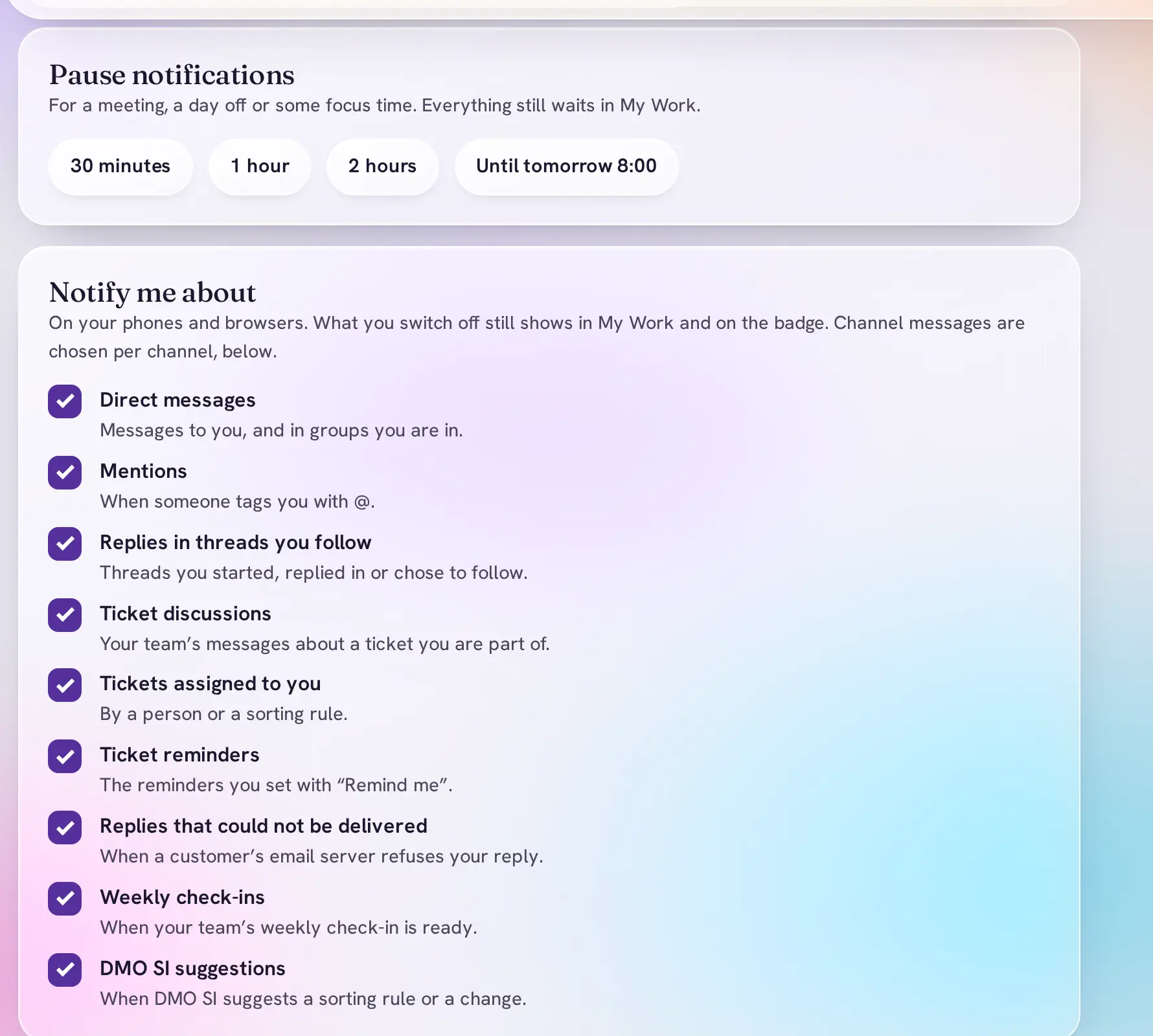Screen dimensions: 1153x1036
Task: Pause notifications for 30 minutes
Action: [x=120, y=166]
